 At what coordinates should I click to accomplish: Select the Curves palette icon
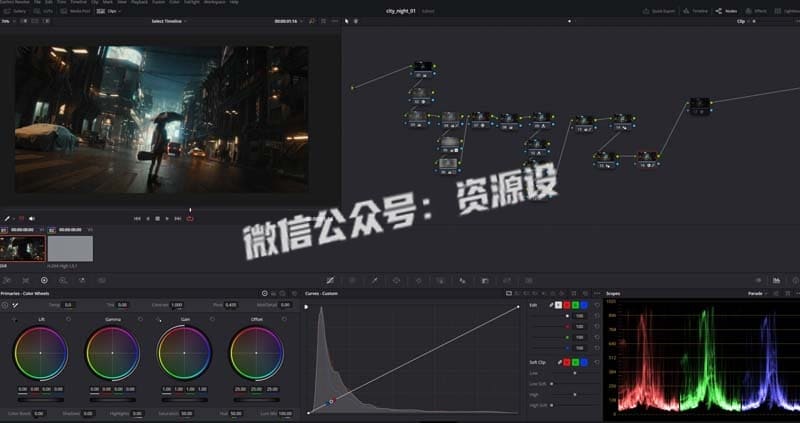pyautogui.click(x=330, y=280)
